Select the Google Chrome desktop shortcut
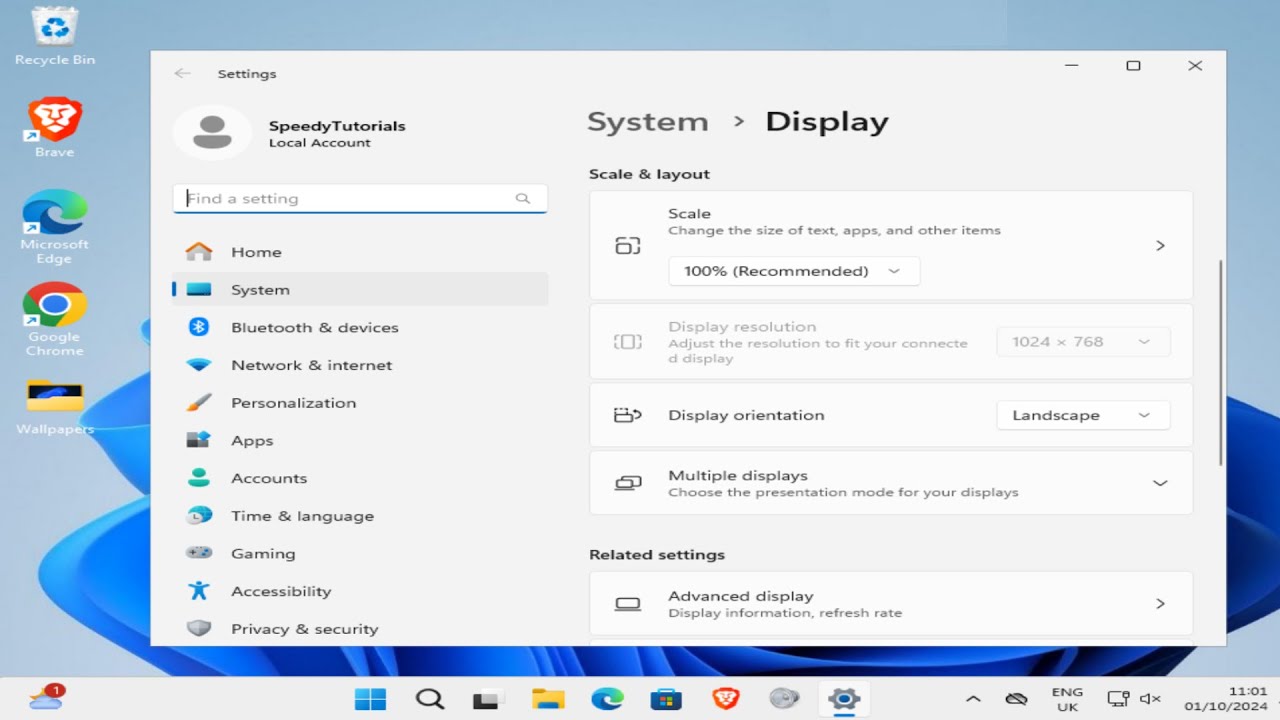This screenshot has width=1280, height=720. pyautogui.click(x=54, y=320)
